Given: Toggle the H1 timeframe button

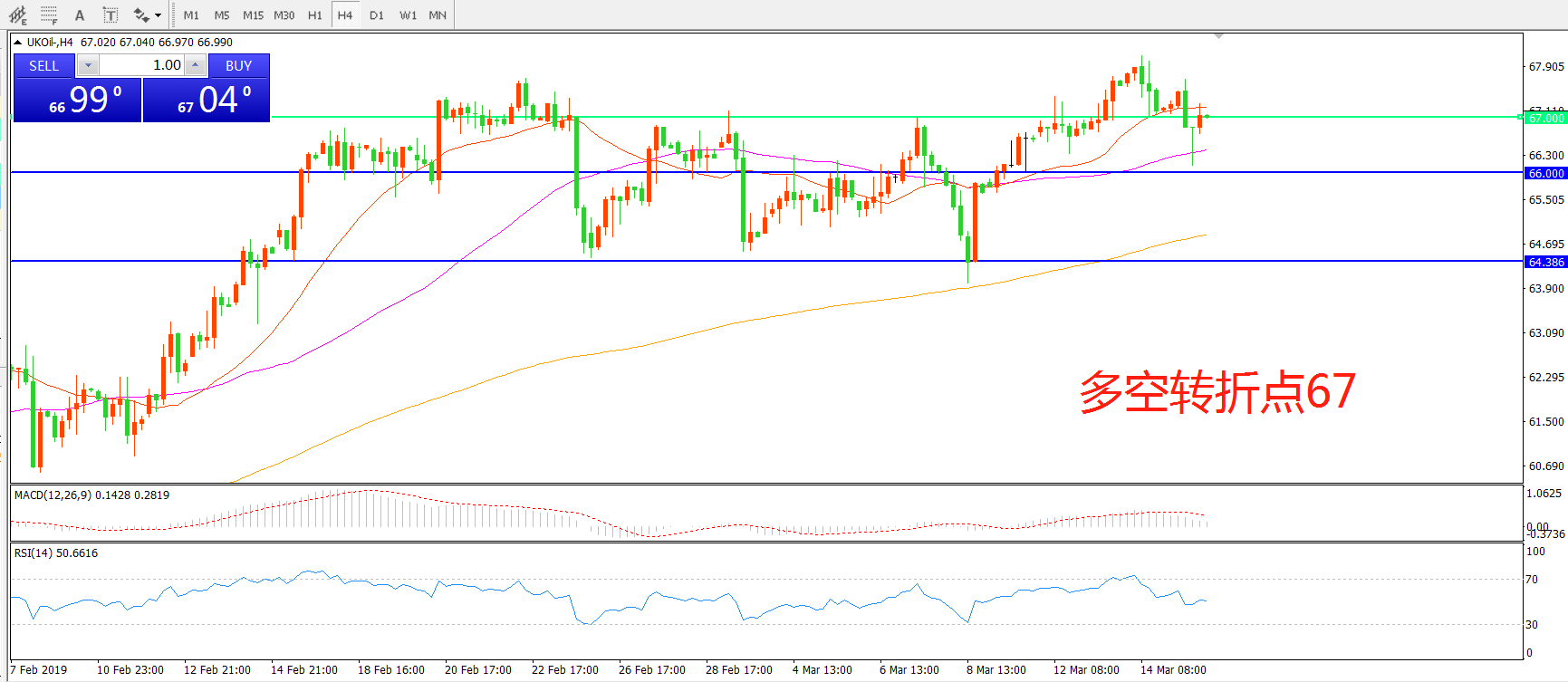Looking at the screenshot, I should coord(314,14).
